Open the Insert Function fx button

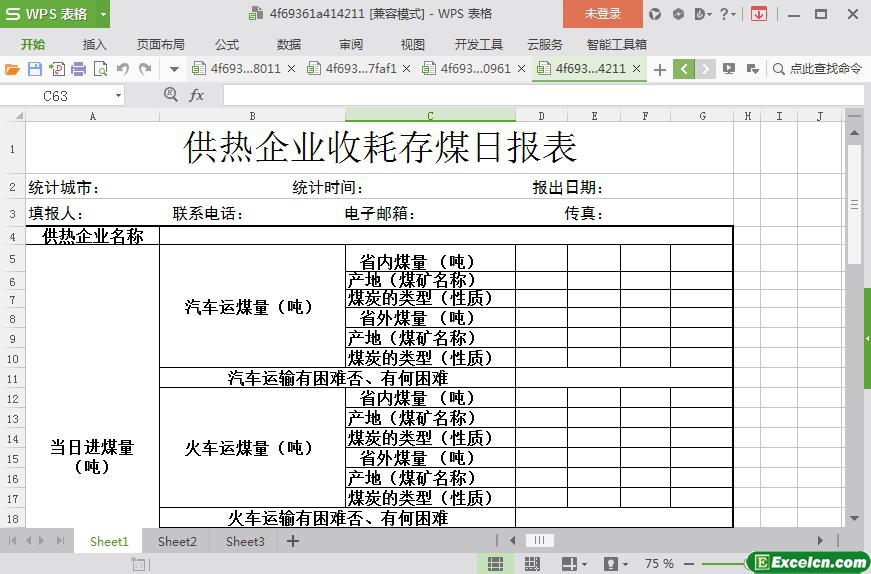click(196, 96)
